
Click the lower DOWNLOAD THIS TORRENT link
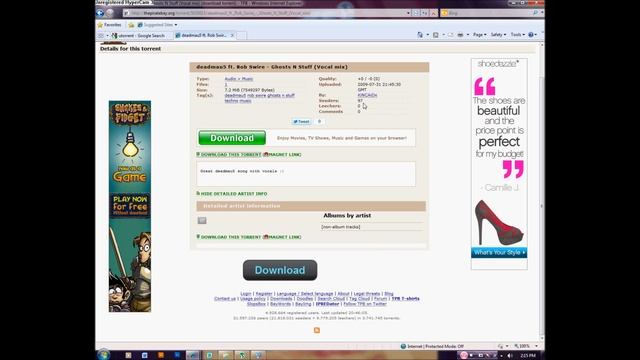231,237
